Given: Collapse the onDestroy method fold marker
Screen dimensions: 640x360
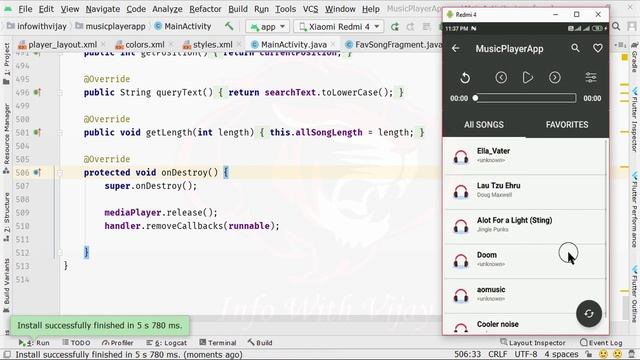Looking at the screenshot, I should (60, 173).
